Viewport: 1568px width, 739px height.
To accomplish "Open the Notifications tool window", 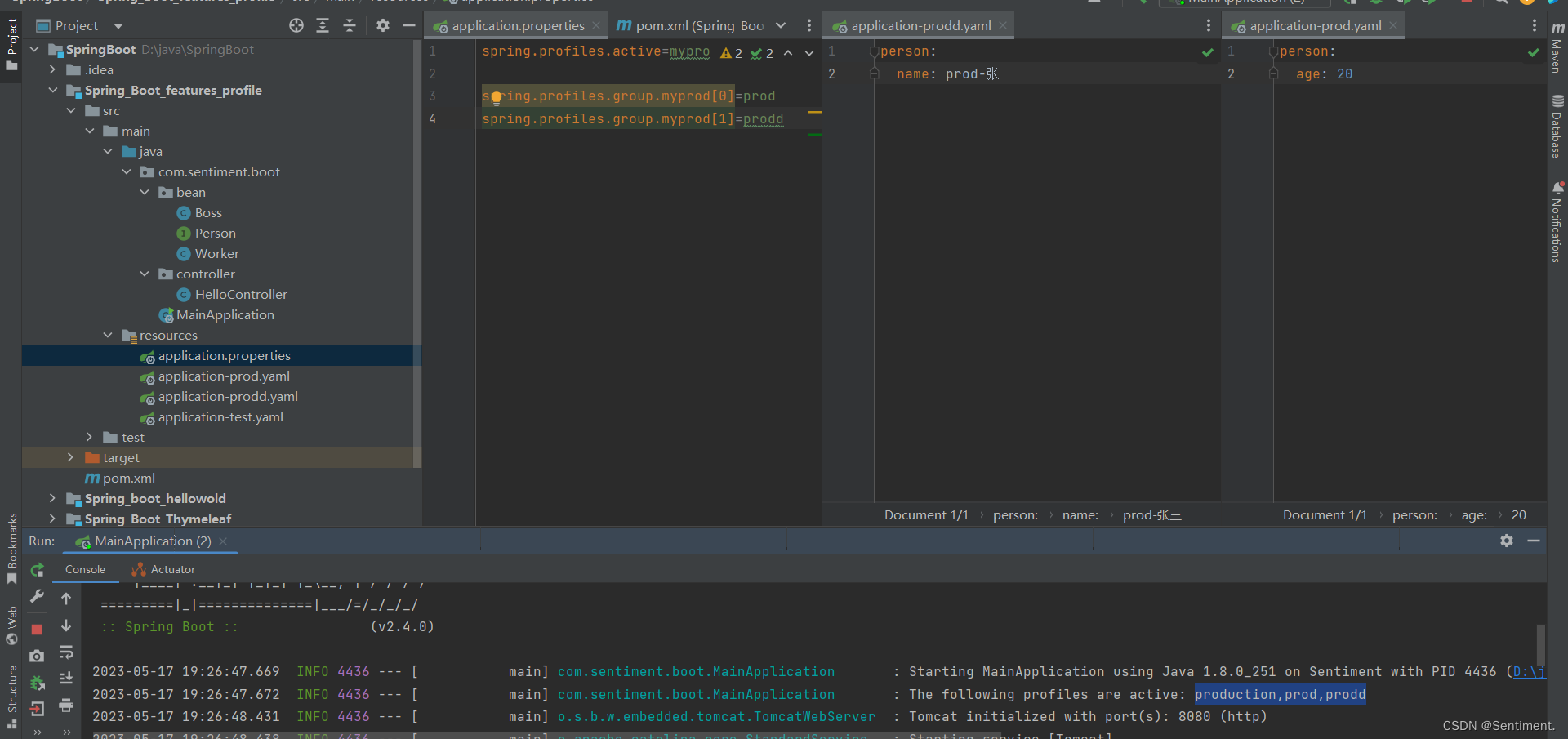I will 1557,222.
